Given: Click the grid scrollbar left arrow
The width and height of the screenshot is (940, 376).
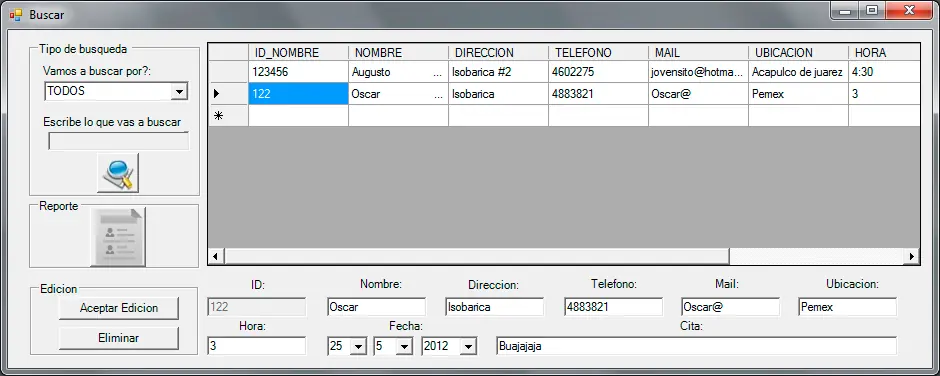Looking at the screenshot, I should [x=216, y=257].
